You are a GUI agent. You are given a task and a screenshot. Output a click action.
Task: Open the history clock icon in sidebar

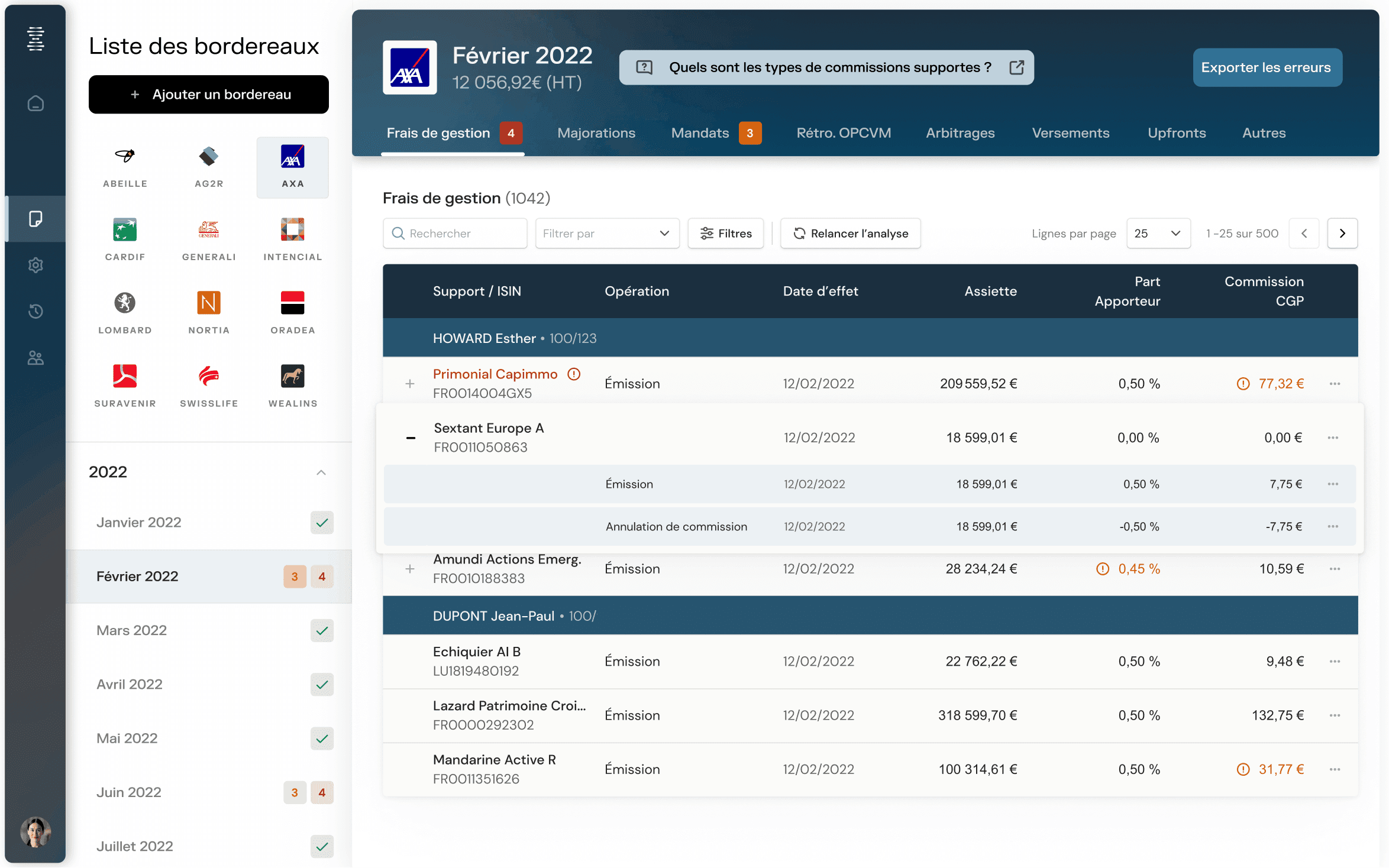pos(35,311)
